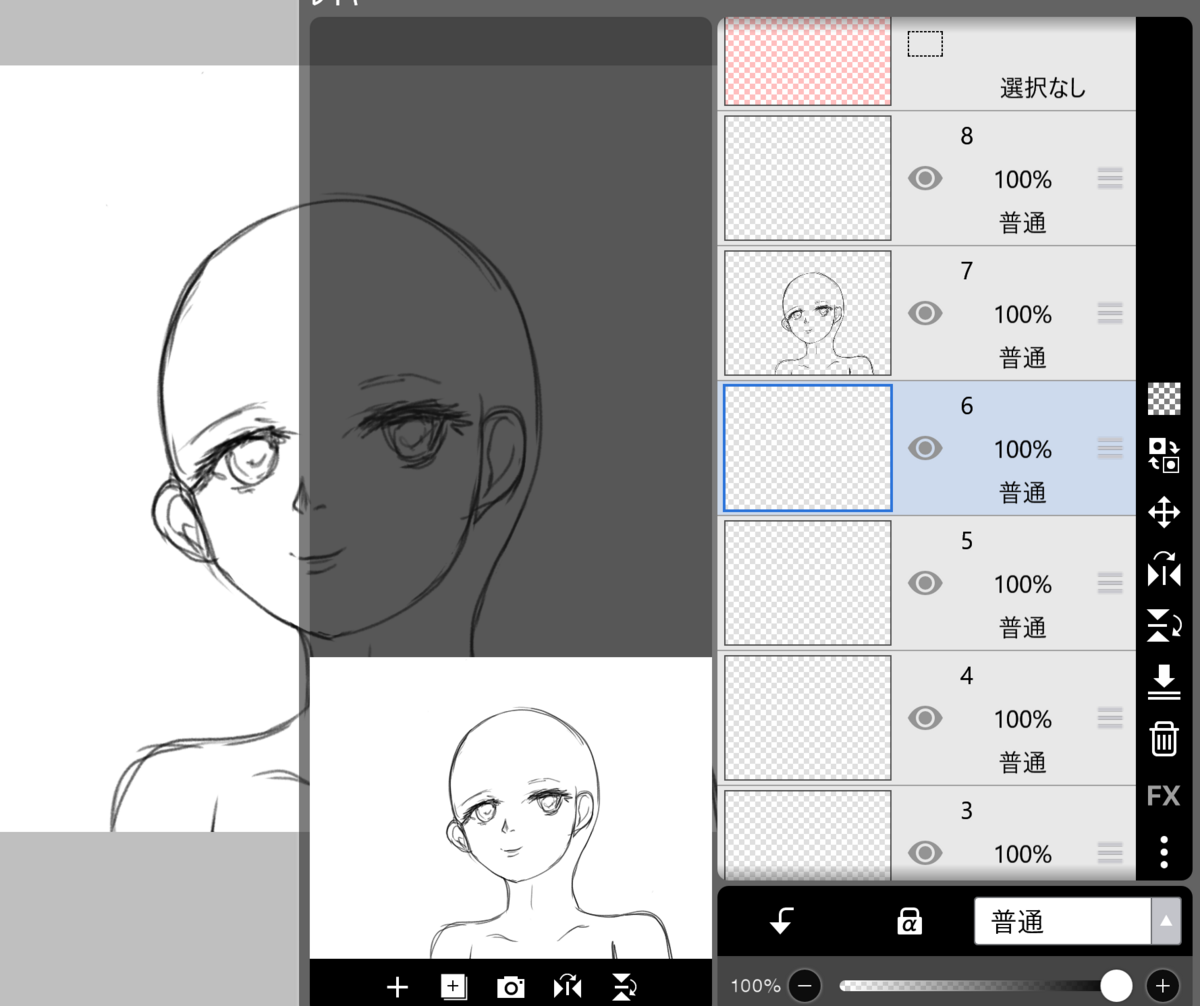1200x1006 pixels.
Task: Toggle visibility of layer 6
Action: (926, 448)
